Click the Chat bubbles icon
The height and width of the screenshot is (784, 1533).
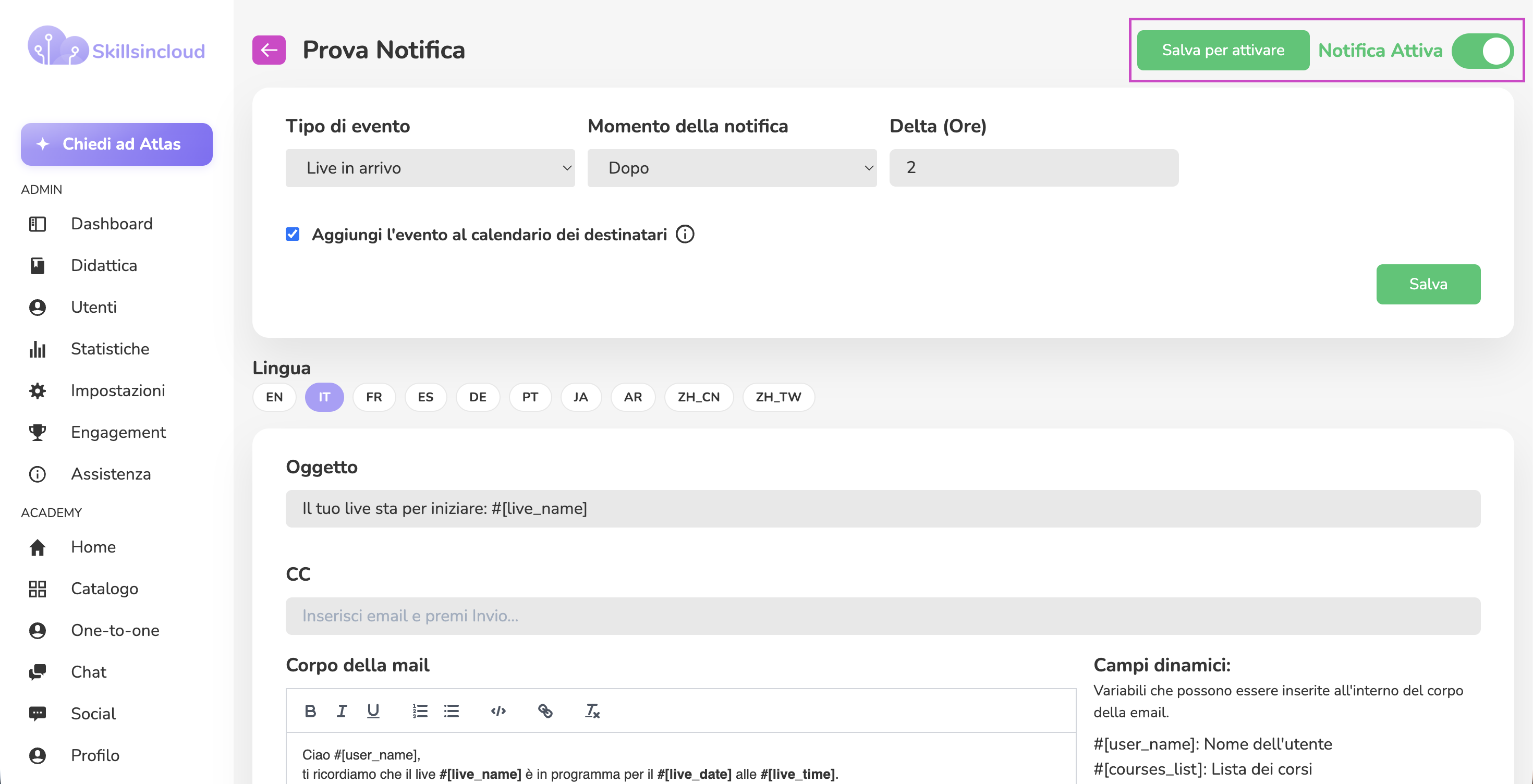click(38, 672)
